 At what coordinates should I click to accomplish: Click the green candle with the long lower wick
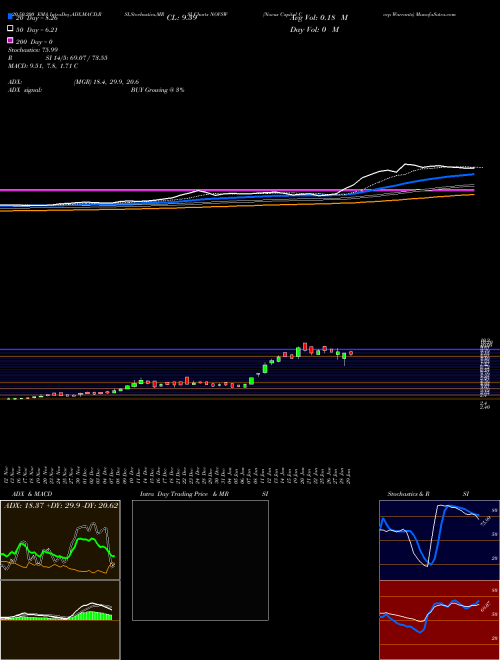344,358
